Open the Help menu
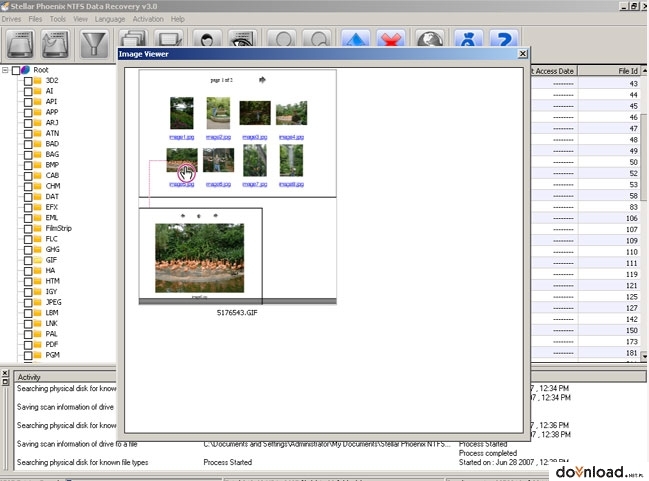Image resolution: width=649 pixels, height=481 pixels. click(x=178, y=19)
